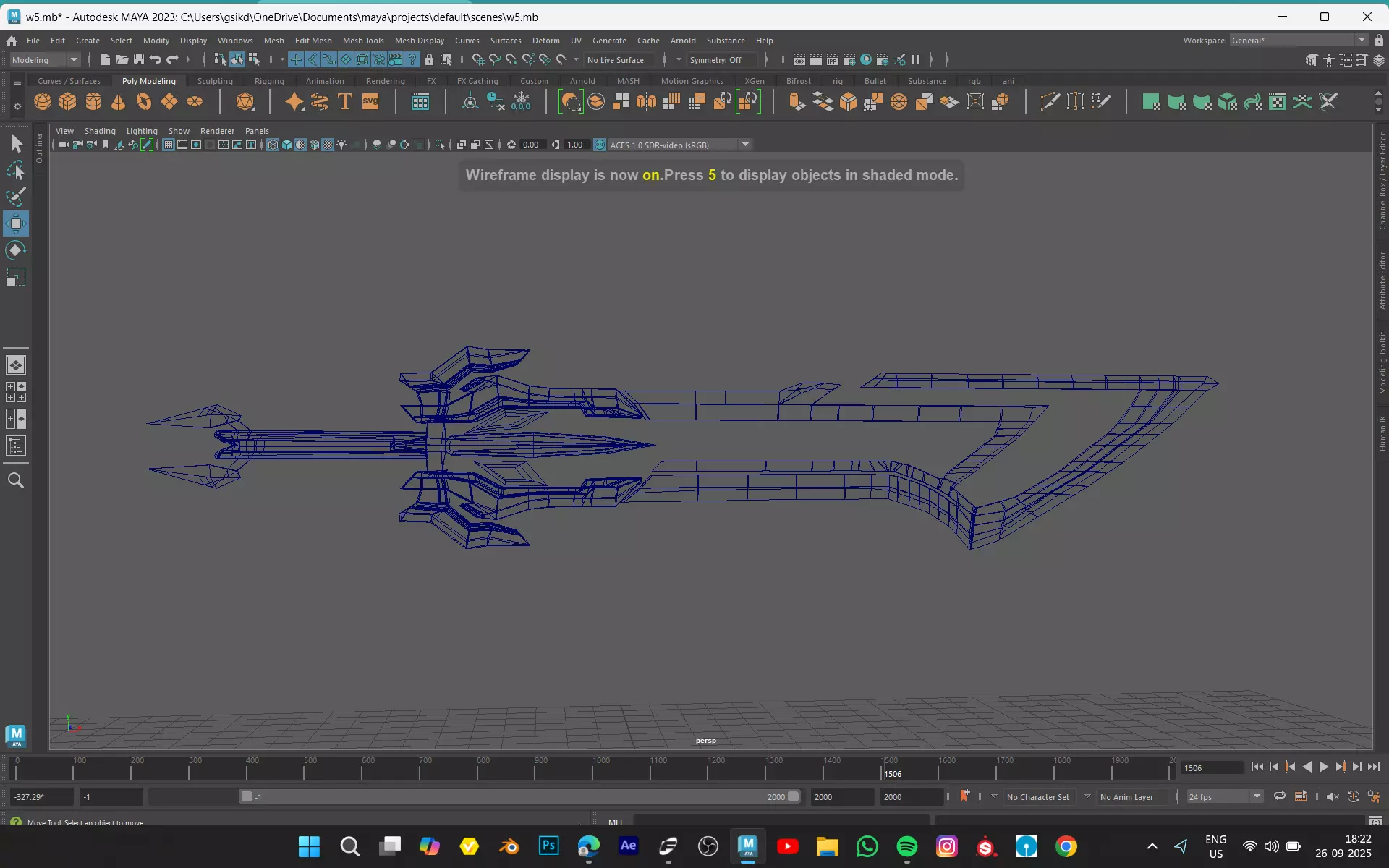Toggle the viewport grid display
The height and width of the screenshot is (868, 1389).
click(x=169, y=145)
